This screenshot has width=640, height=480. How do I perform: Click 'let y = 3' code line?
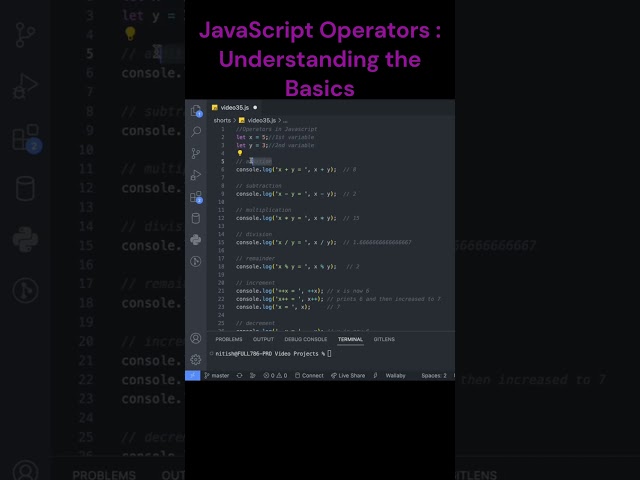click(275, 145)
